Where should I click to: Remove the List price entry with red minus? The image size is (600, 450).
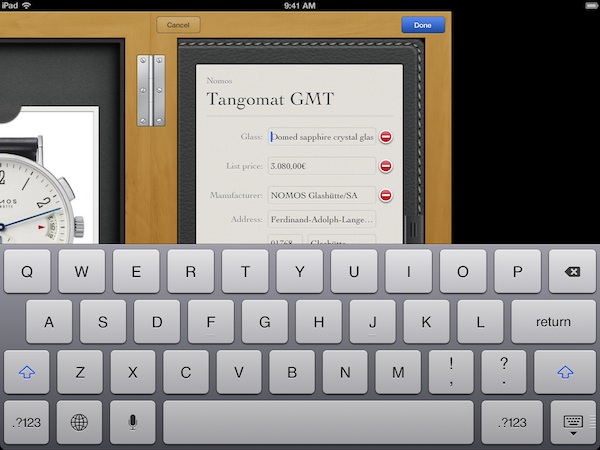pos(385,166)
